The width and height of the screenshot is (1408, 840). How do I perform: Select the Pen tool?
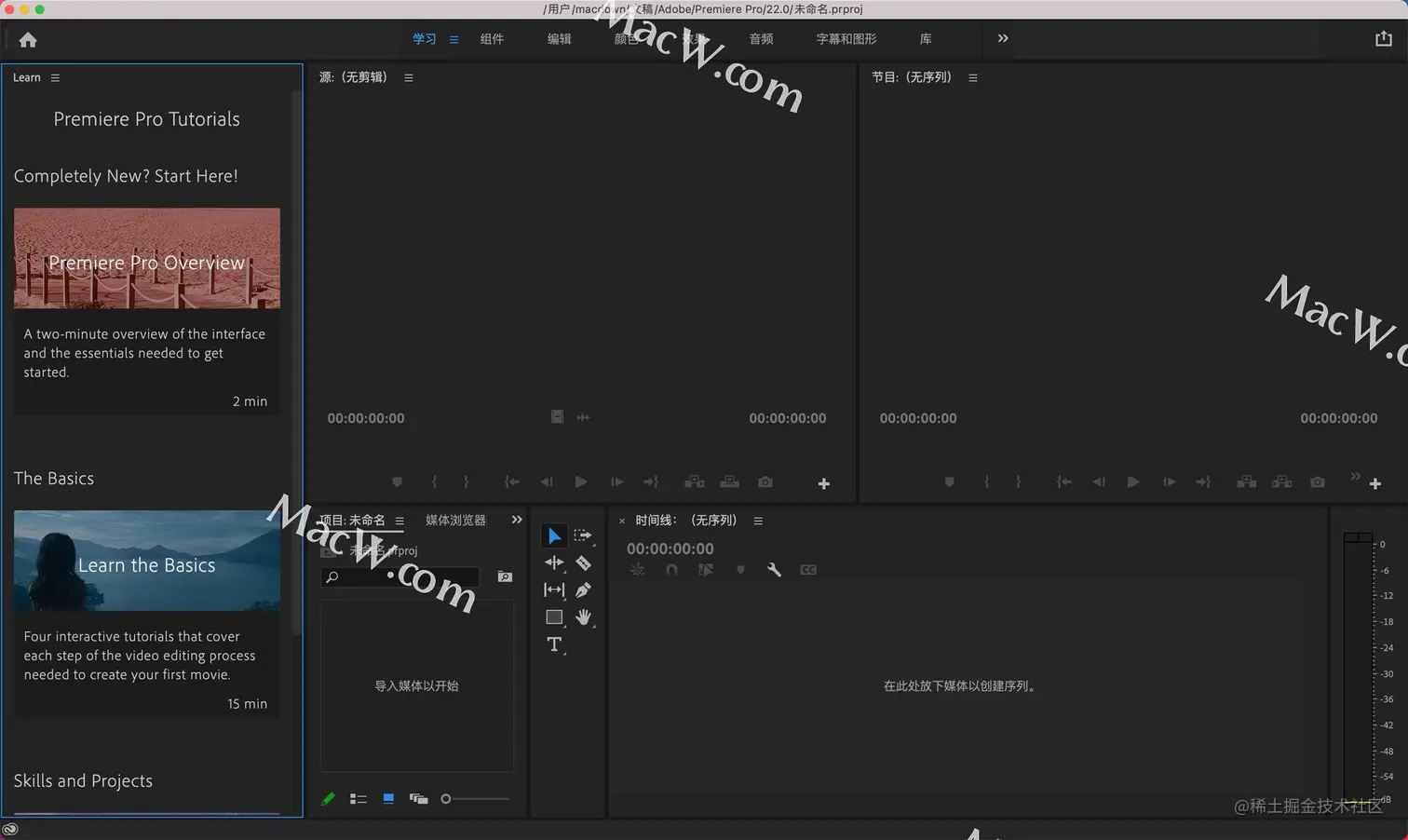(x=583, y=589)
